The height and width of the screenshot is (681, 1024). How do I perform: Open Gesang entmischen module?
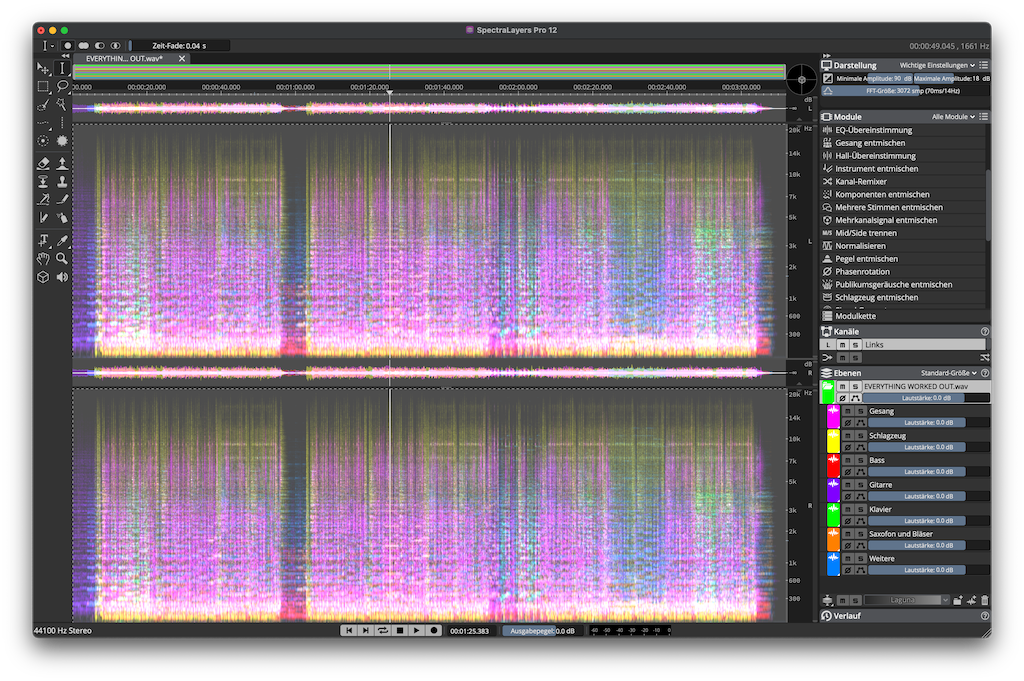point(904,143)
